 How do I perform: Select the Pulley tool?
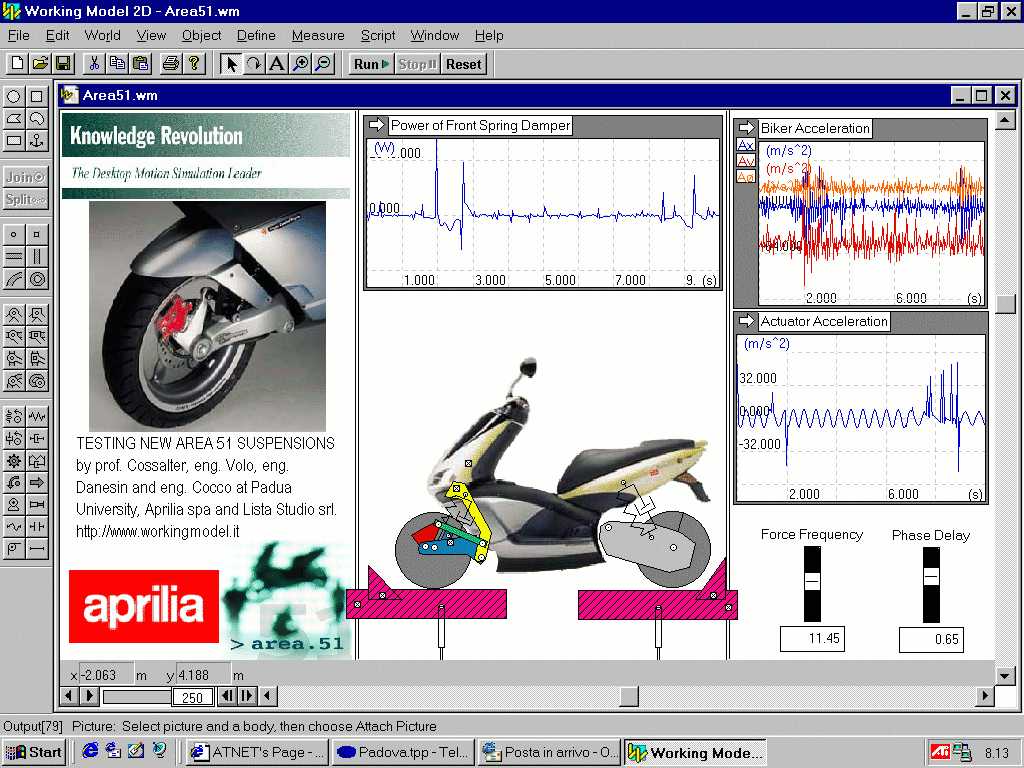point(13,549)
